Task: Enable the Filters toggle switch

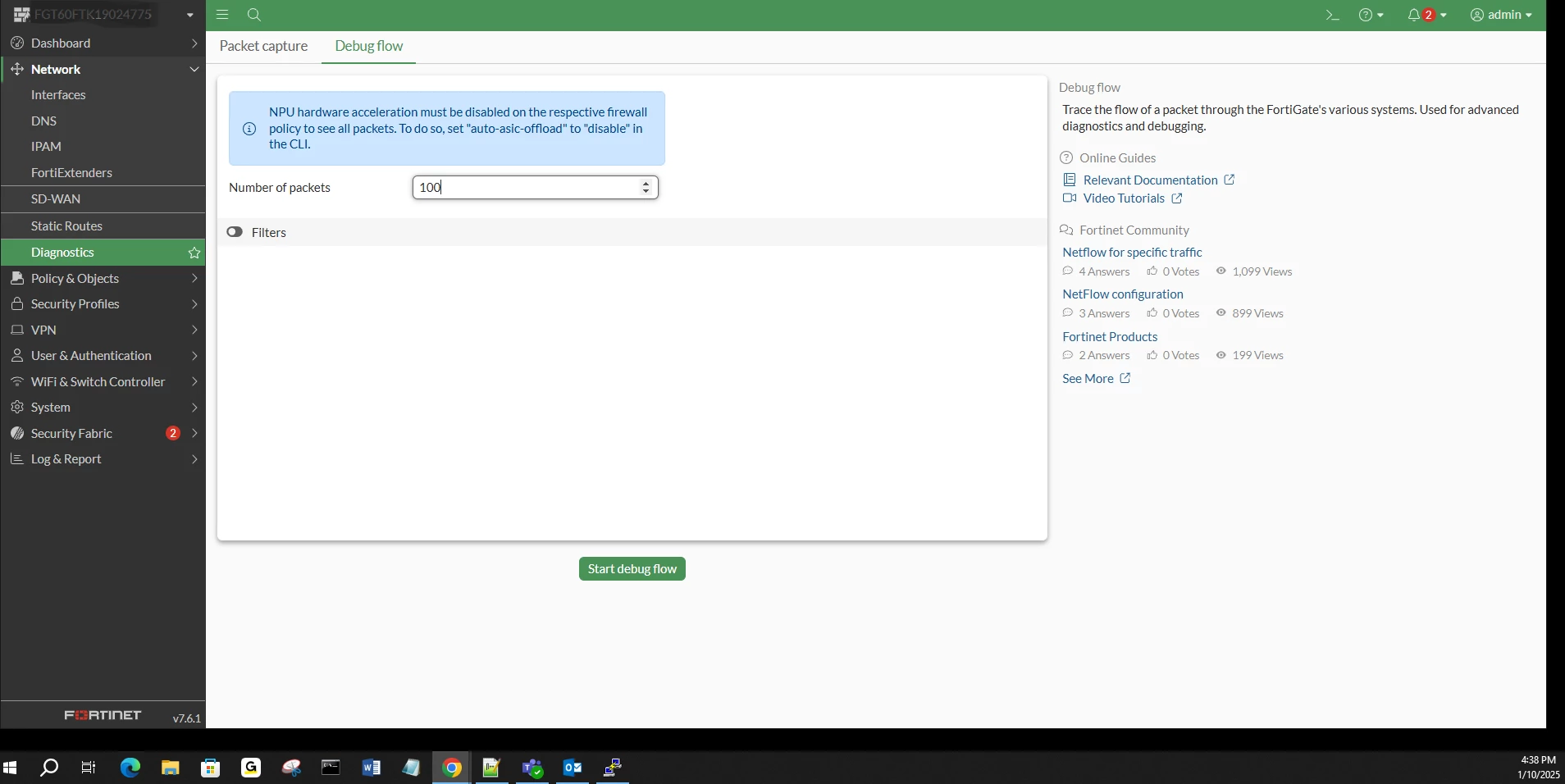Action: pos(235,232)
